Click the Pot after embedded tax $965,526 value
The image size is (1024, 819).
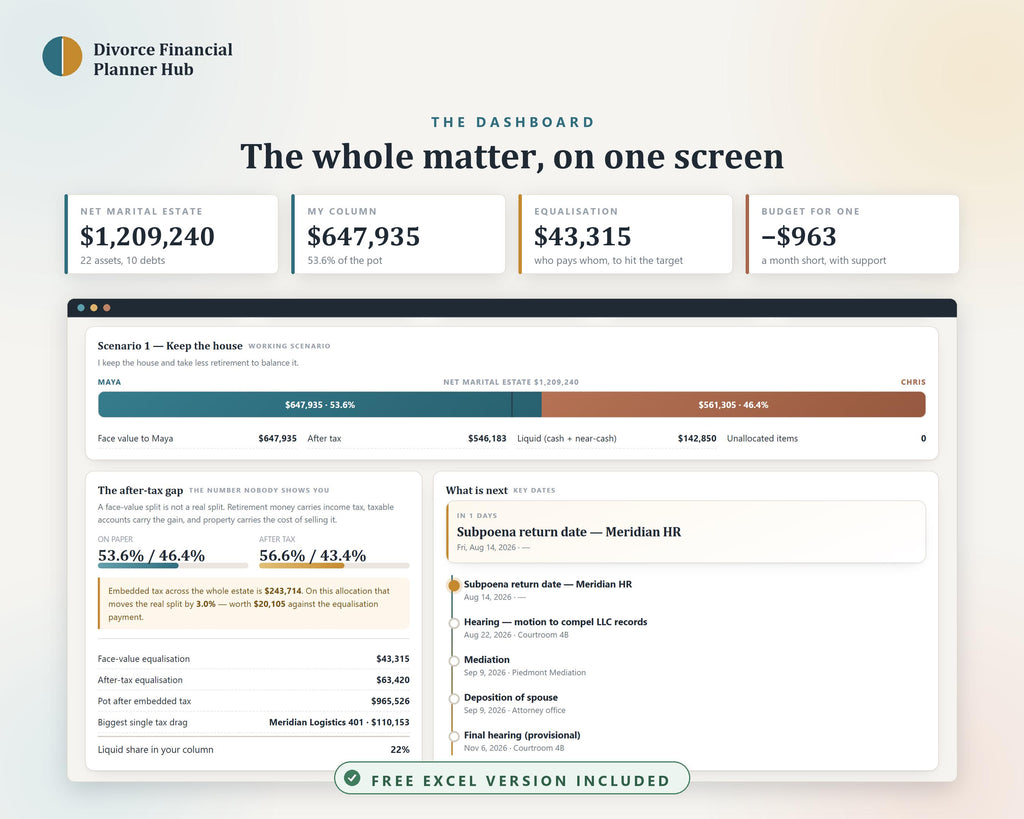pyautogui.click(x=390, y=701)
